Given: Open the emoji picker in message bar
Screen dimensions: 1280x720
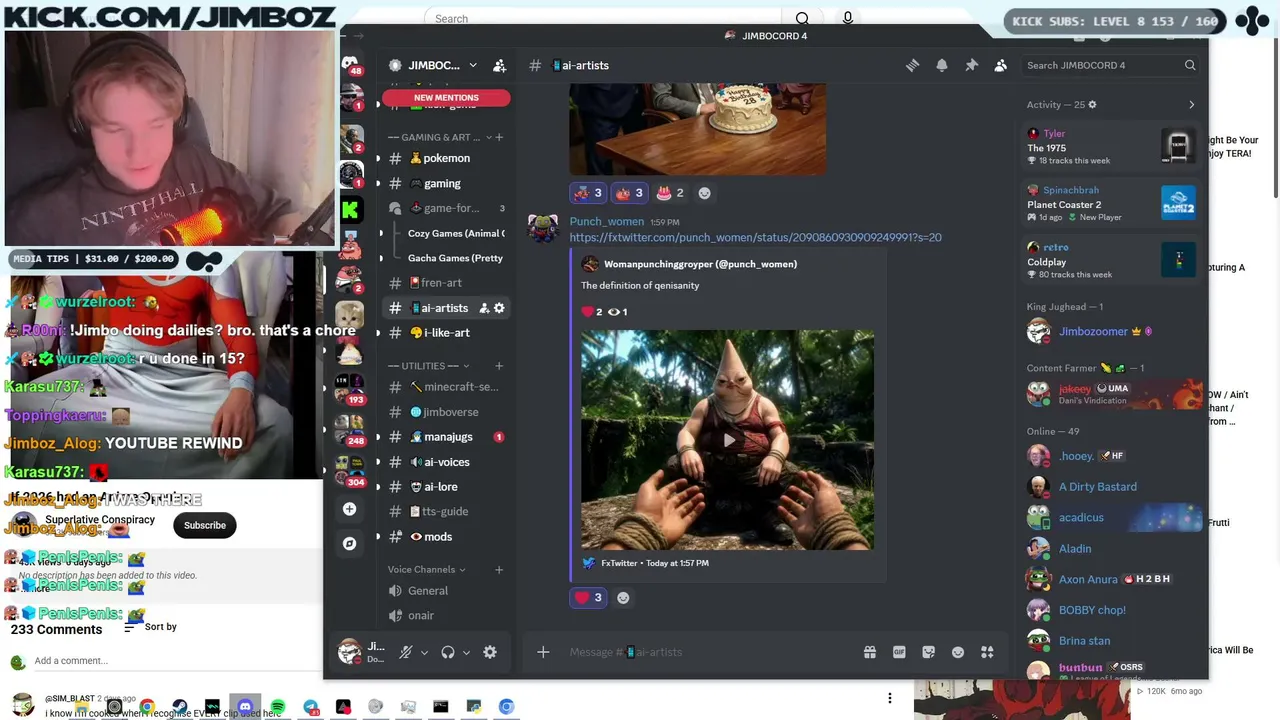Looking at the screenshot, I should [x=958, y=652].
